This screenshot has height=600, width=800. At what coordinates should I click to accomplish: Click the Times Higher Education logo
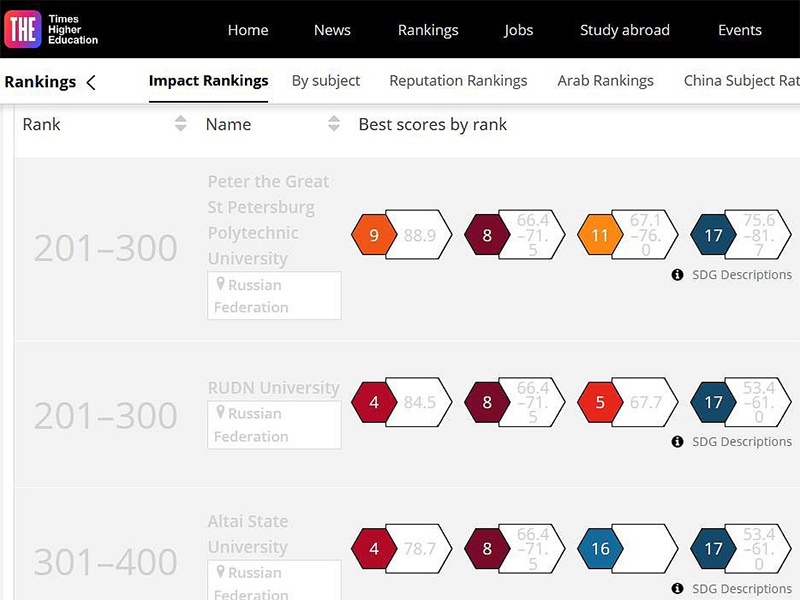pos(52,30)
